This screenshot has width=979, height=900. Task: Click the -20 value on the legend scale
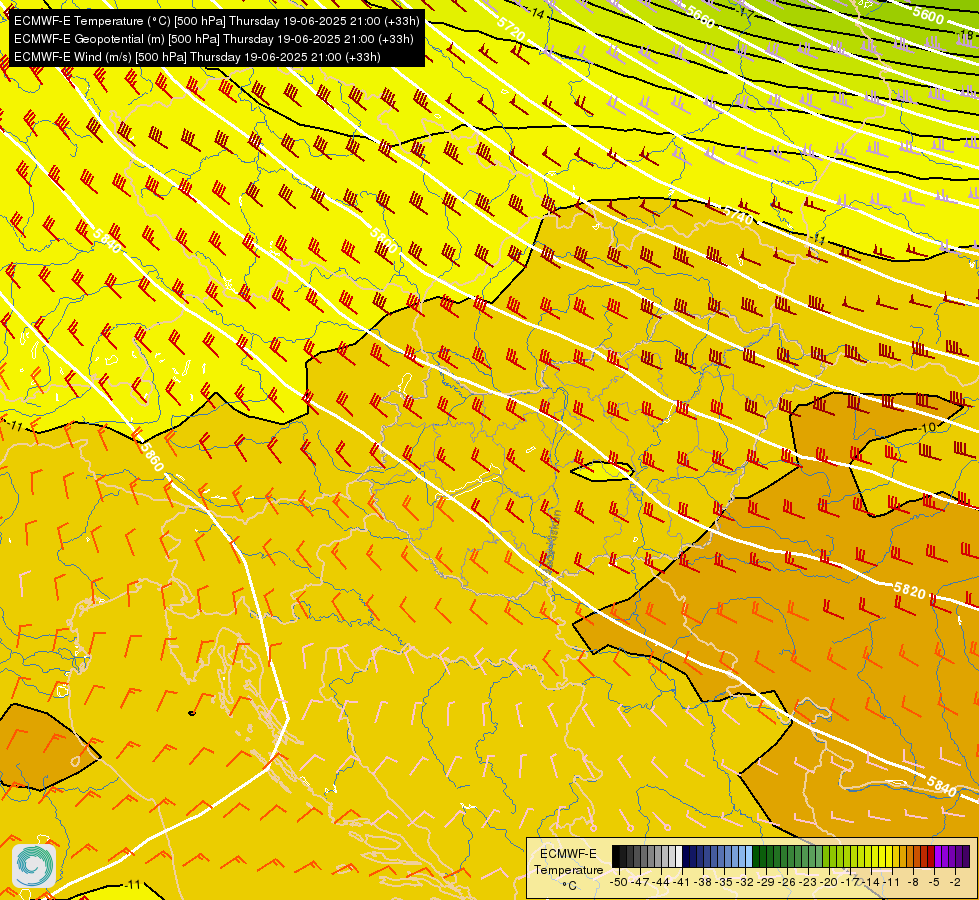click(829, 882)
